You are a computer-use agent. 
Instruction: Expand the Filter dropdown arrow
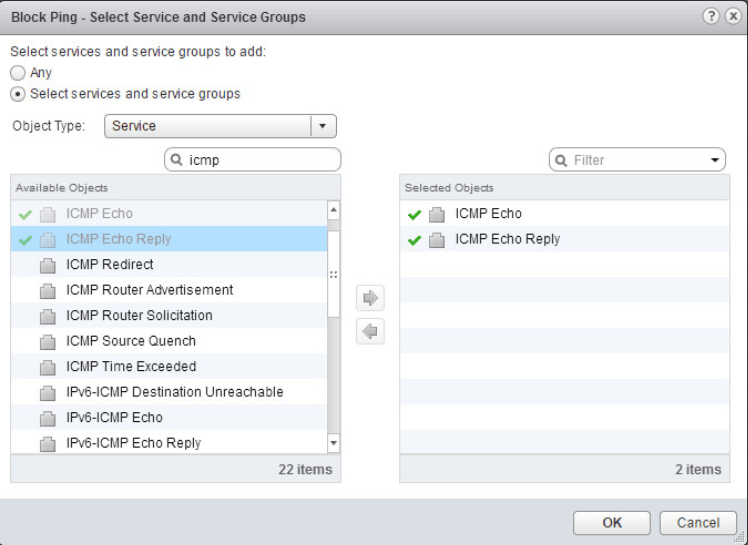(x=715, y=160)
